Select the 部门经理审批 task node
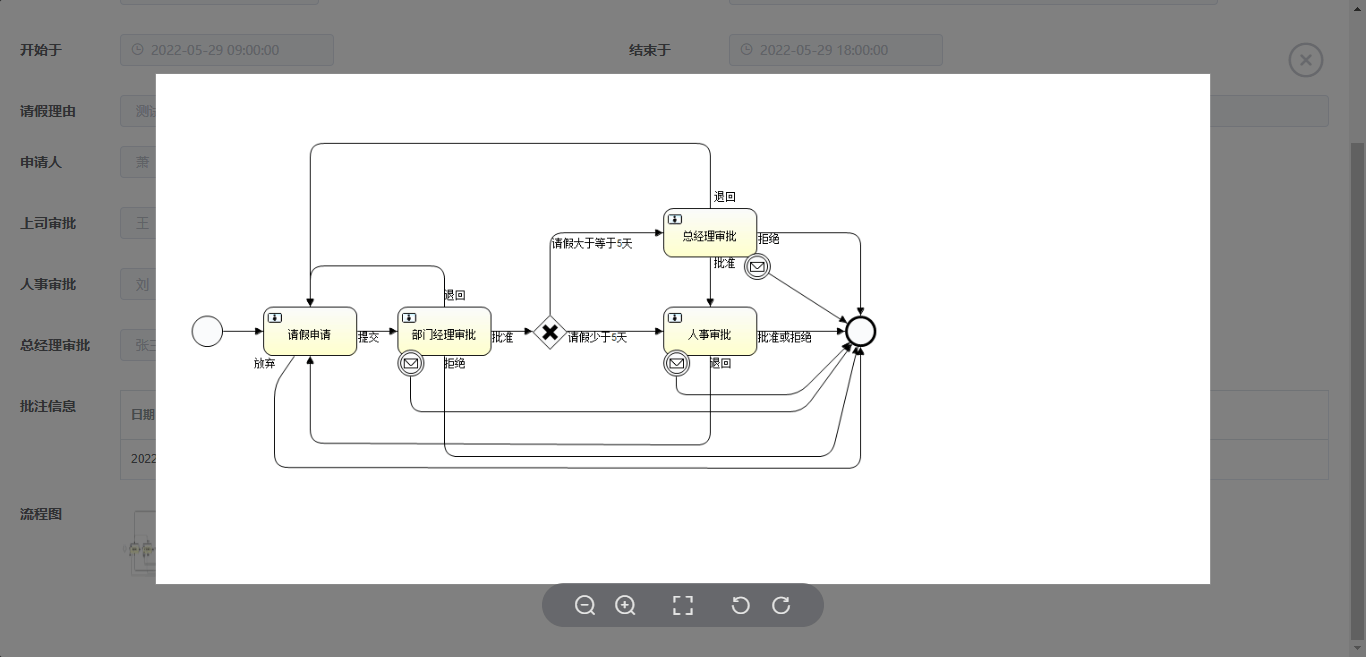The height and width of the screenshot is (657, 1366). coord(444,331)
